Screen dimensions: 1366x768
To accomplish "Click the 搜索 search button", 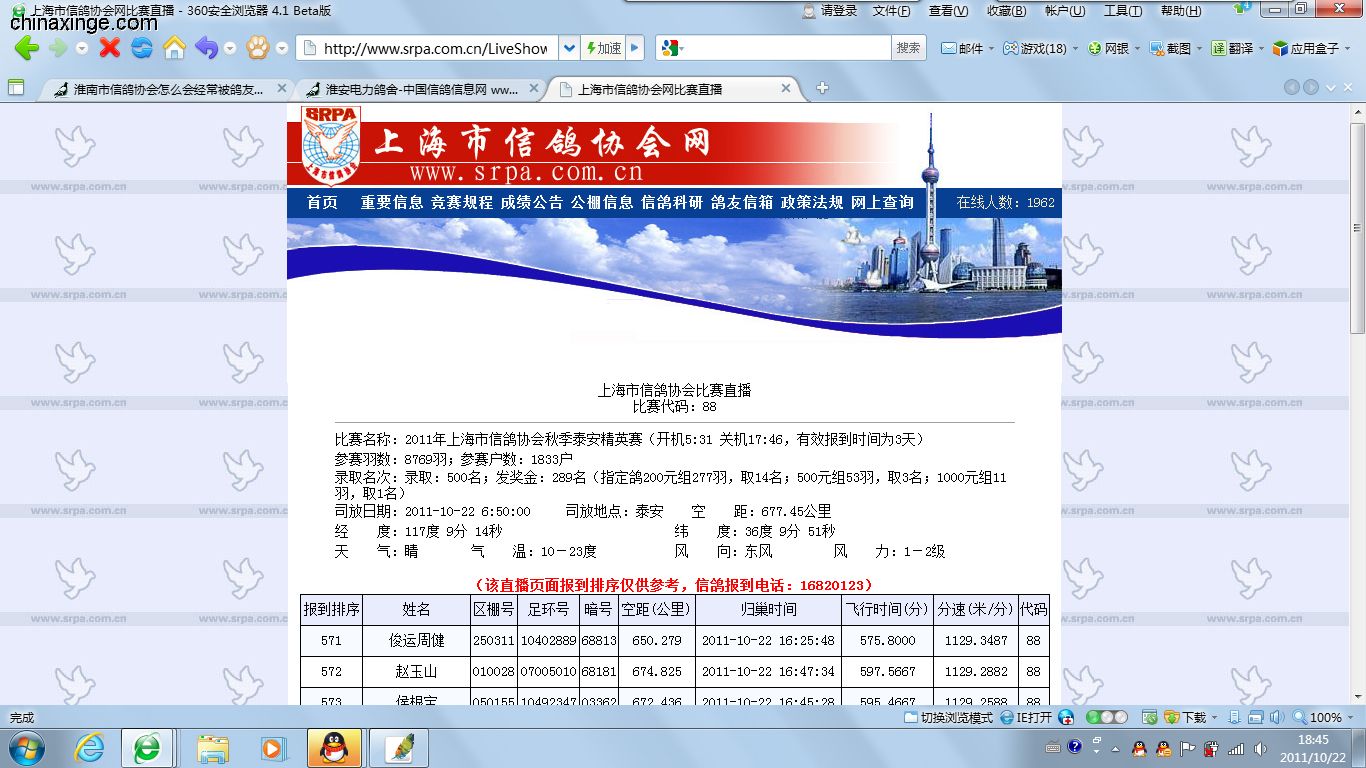I will tap(908, 48).
